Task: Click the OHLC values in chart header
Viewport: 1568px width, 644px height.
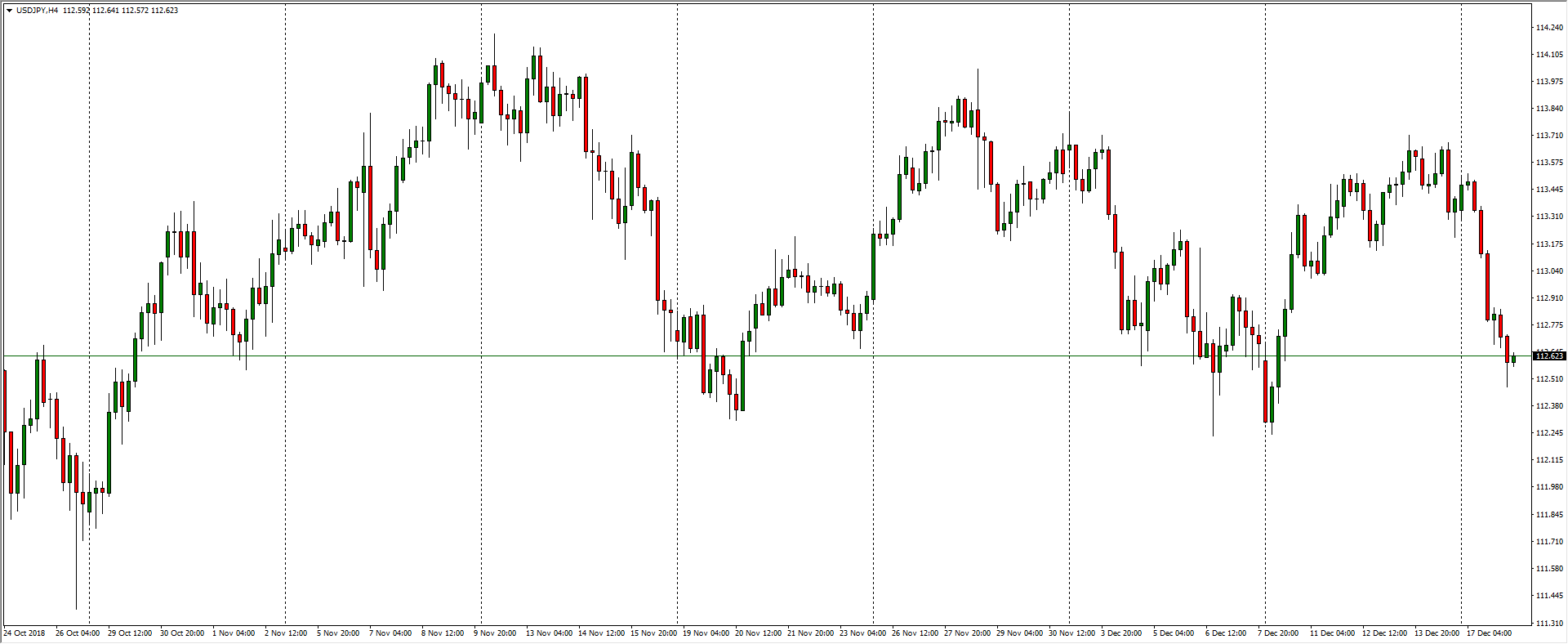Action: 120,11
